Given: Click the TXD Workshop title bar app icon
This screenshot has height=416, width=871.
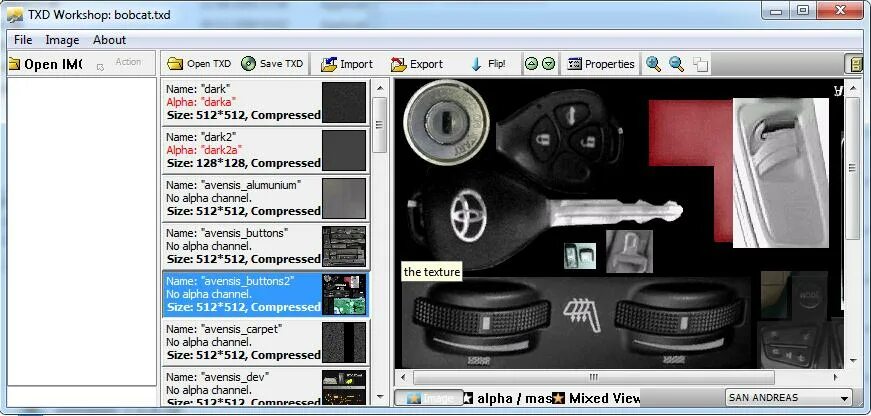Looking at the screenshot, I should click(15, 14).
